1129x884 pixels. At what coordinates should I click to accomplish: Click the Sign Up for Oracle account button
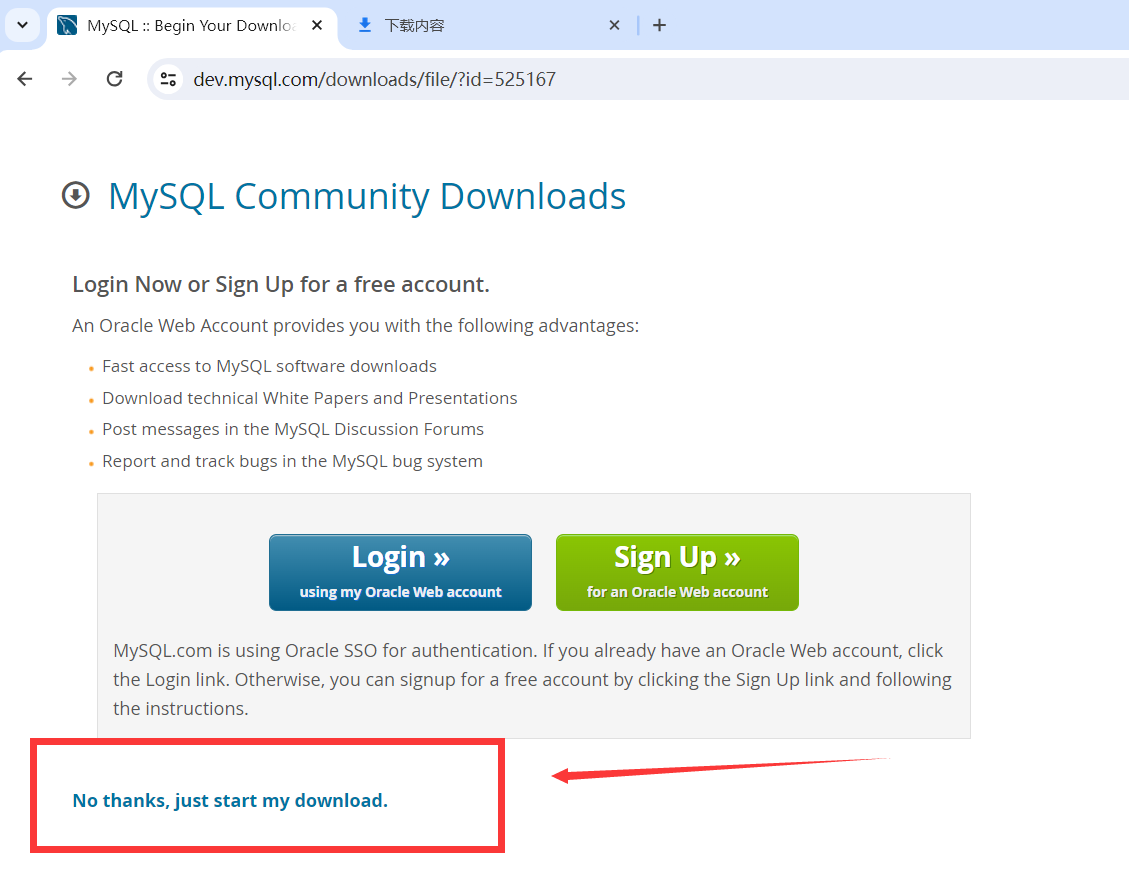click(x=677, y=572)
